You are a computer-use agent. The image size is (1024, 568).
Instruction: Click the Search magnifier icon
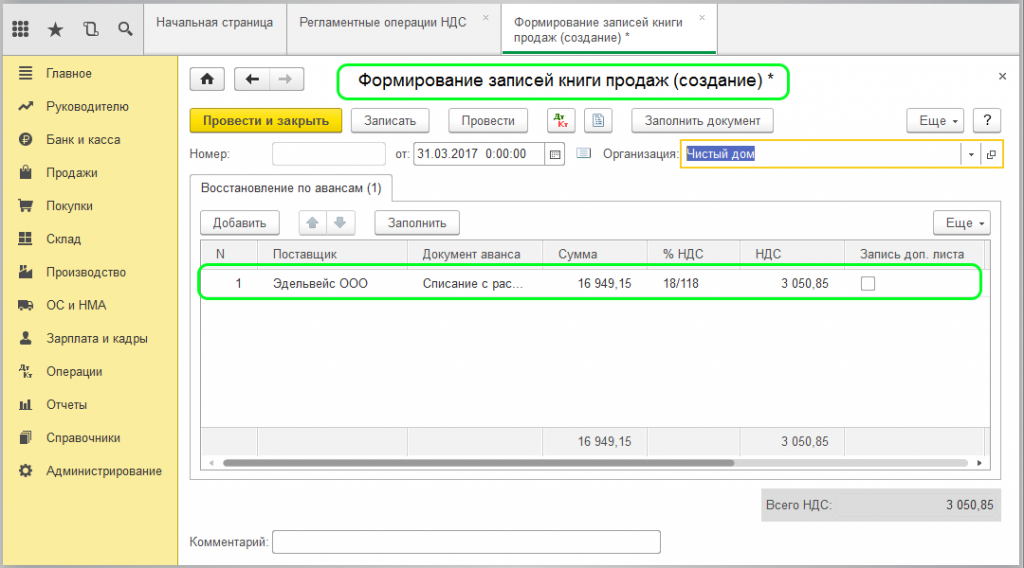(125, 29)
